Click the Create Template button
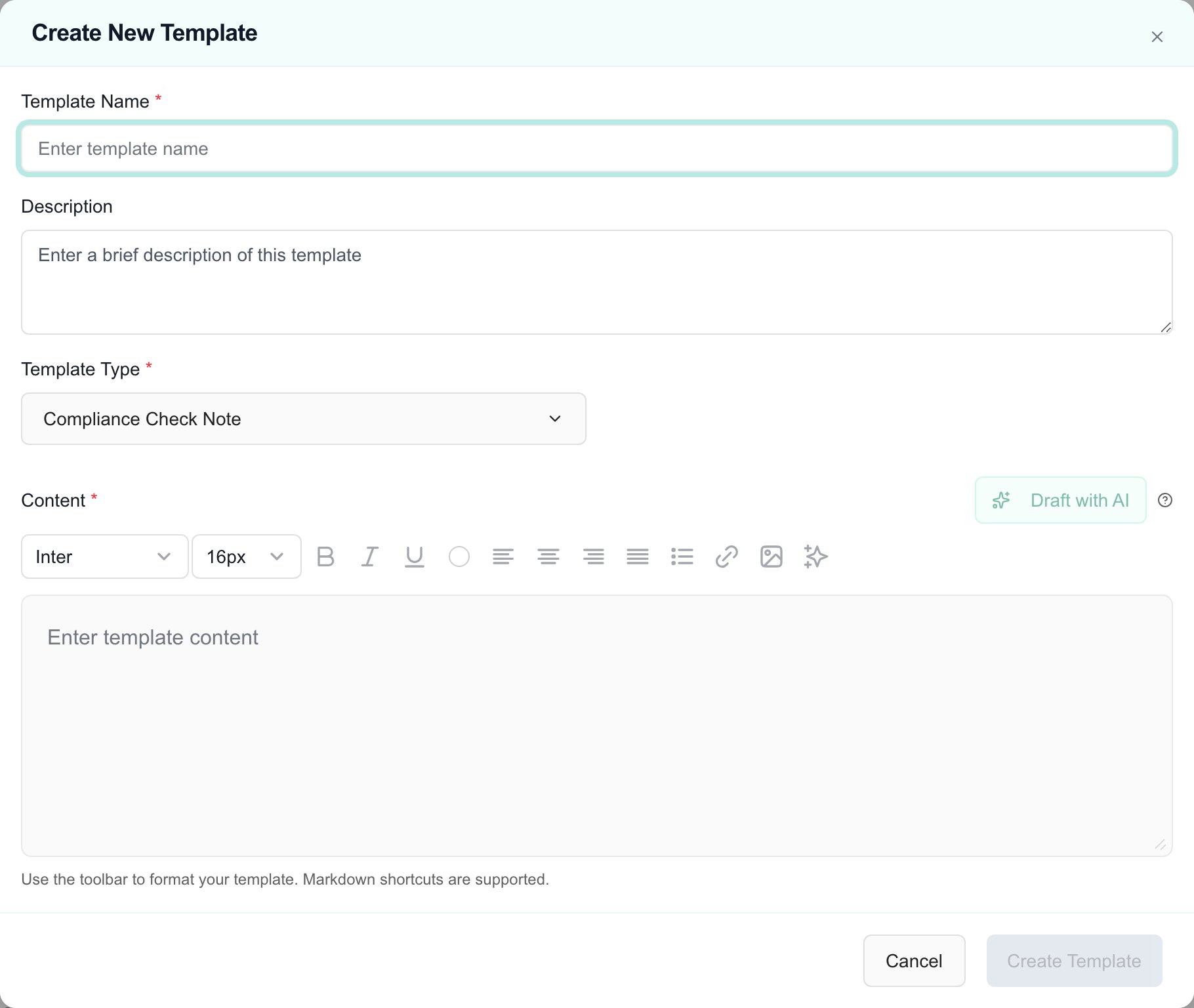 [1075, 961]
